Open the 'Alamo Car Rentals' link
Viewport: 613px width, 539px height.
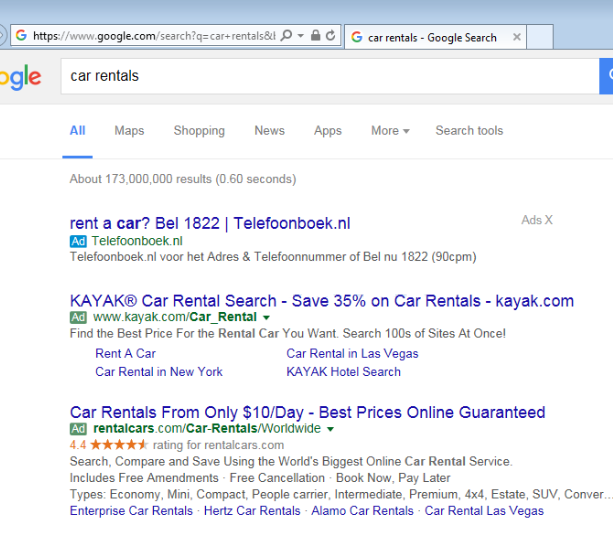point(362,511)
